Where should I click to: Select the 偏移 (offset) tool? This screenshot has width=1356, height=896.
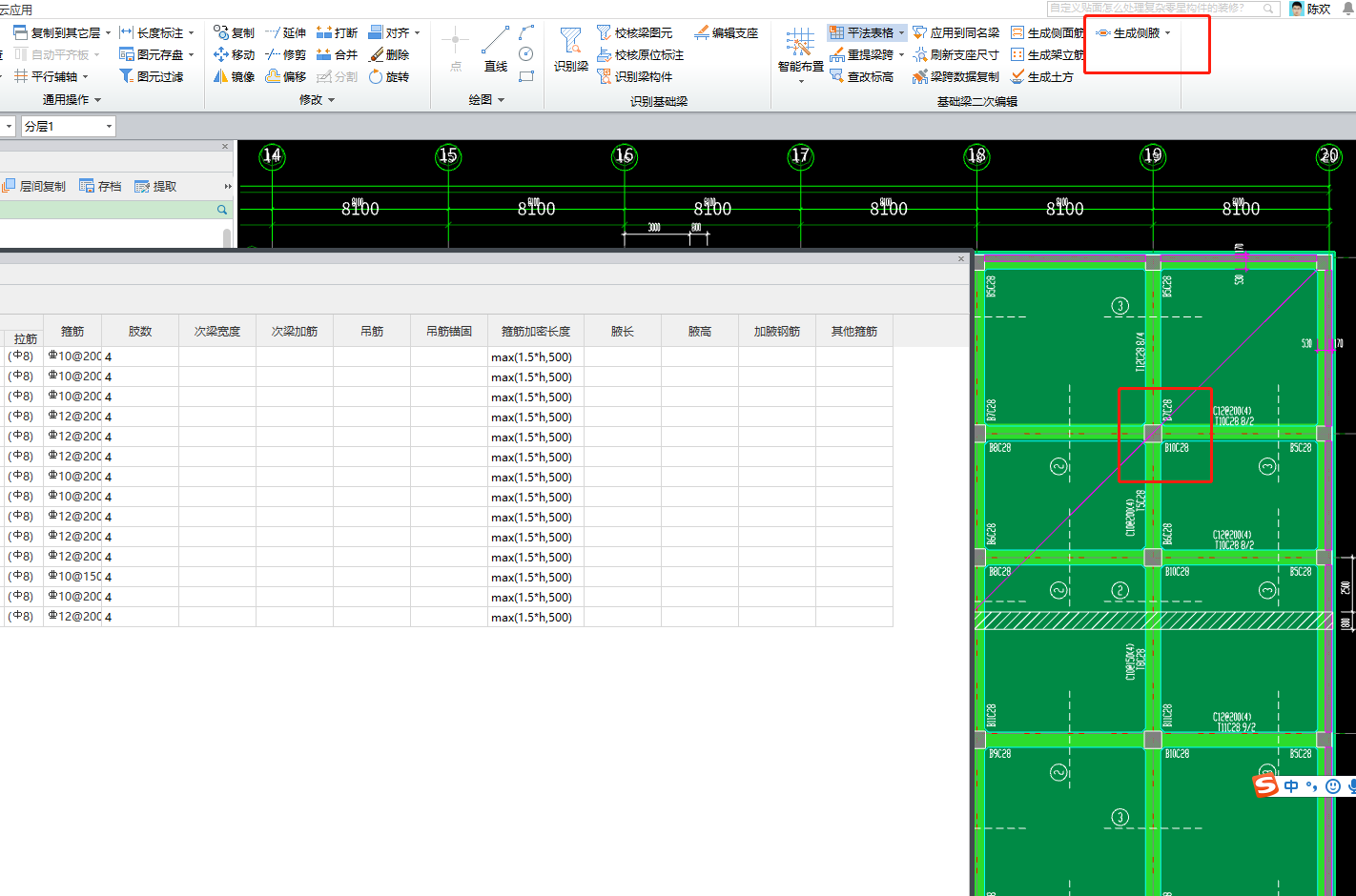[286, 76]
